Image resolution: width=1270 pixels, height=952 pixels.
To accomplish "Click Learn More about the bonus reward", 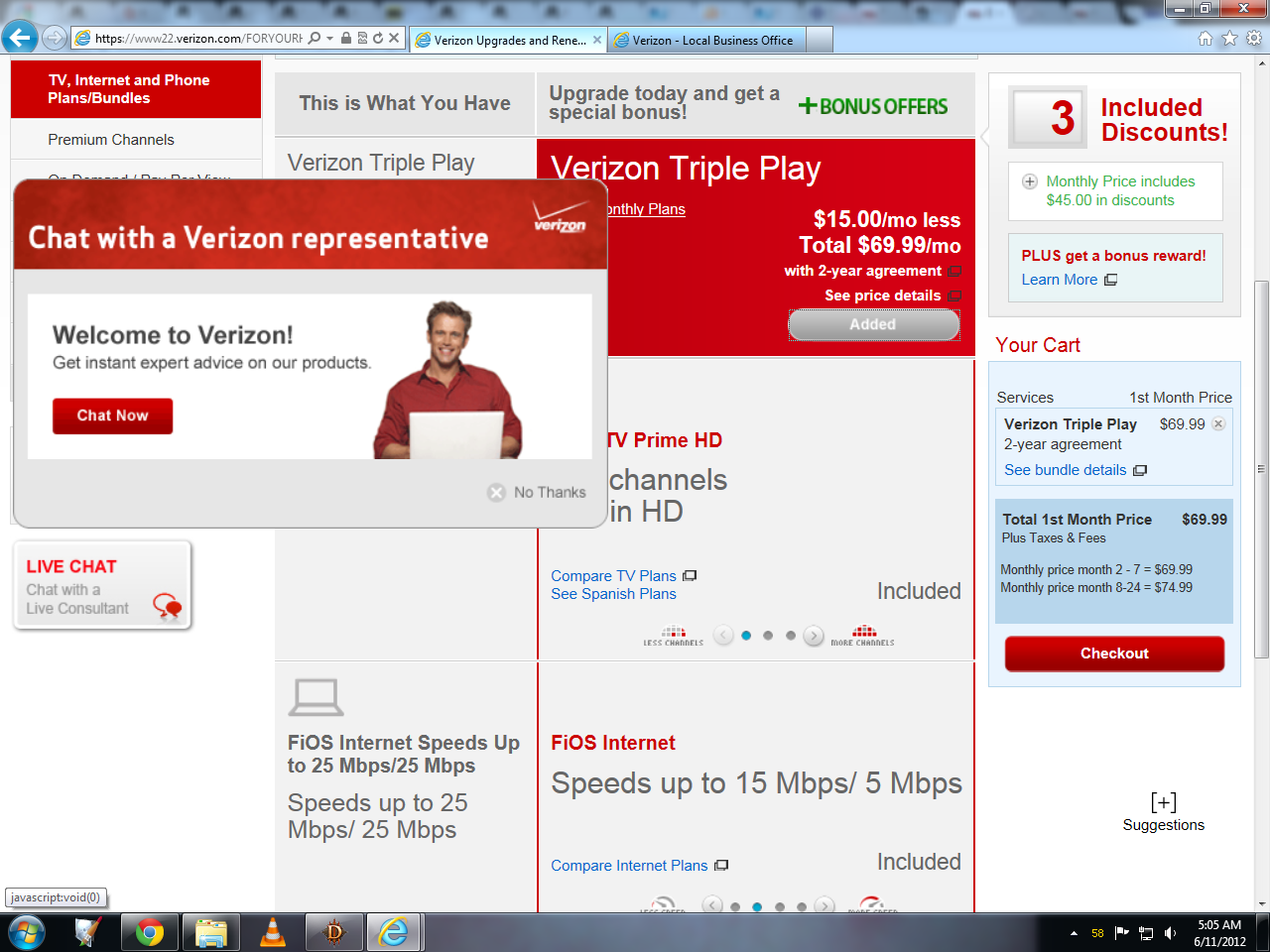I will point(1060,280).
